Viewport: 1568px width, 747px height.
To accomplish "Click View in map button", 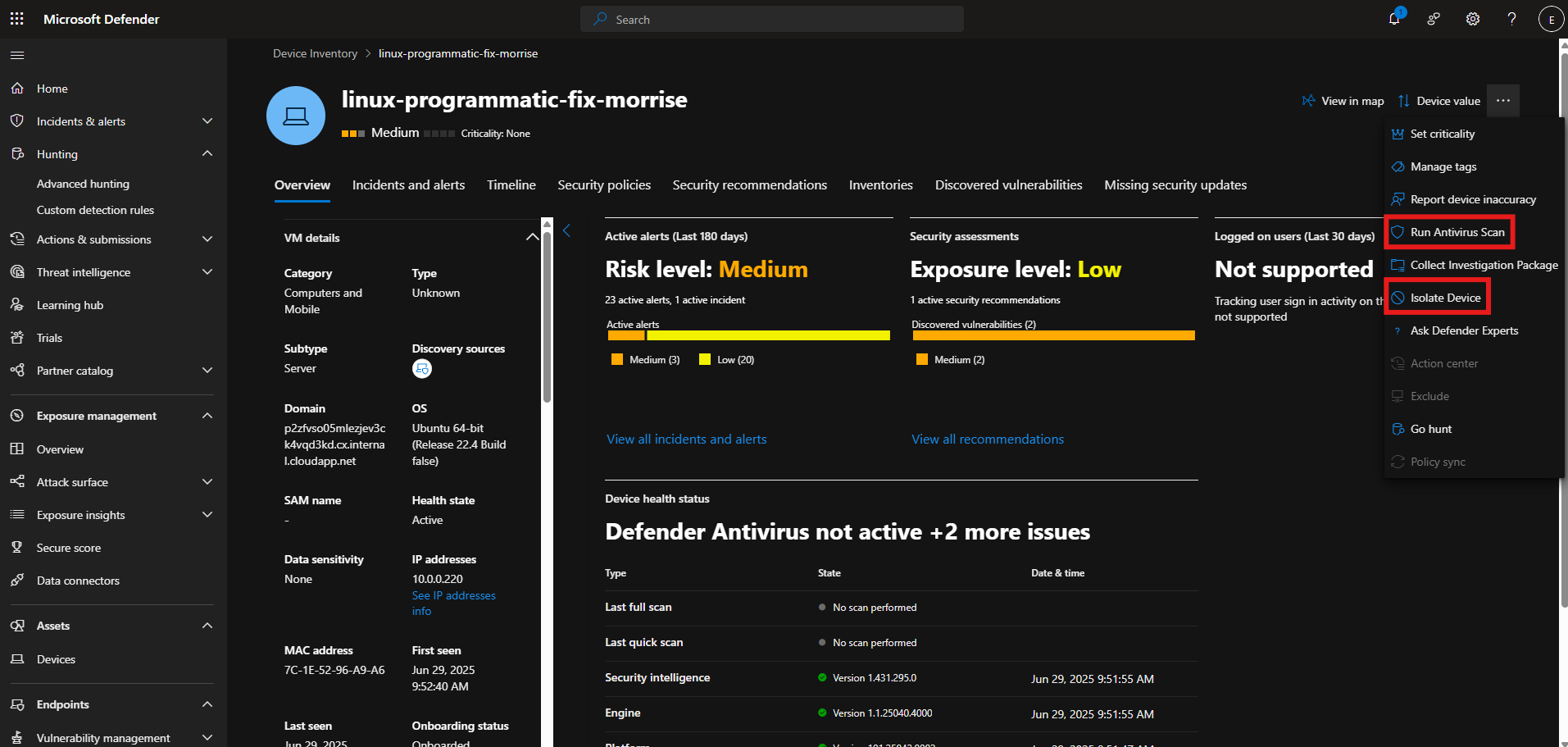I will click(x=1343, y=101).
